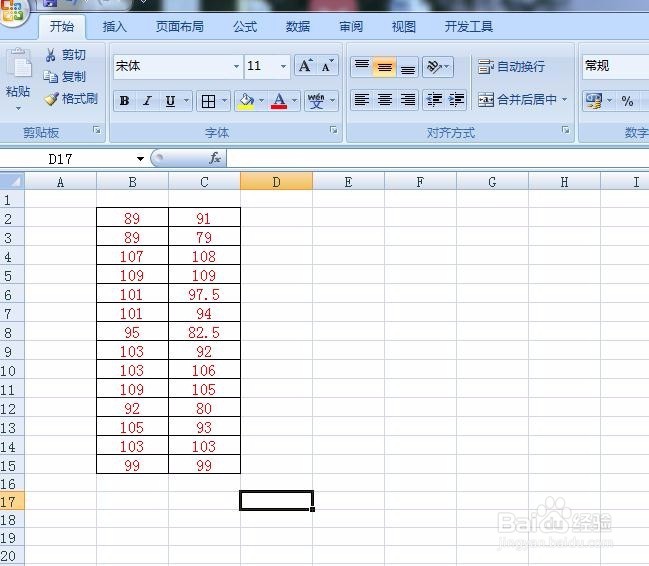This screenshot has width=649, height=566.
Task: Switch to the 公式 tab
Action: tap(245, 27)
